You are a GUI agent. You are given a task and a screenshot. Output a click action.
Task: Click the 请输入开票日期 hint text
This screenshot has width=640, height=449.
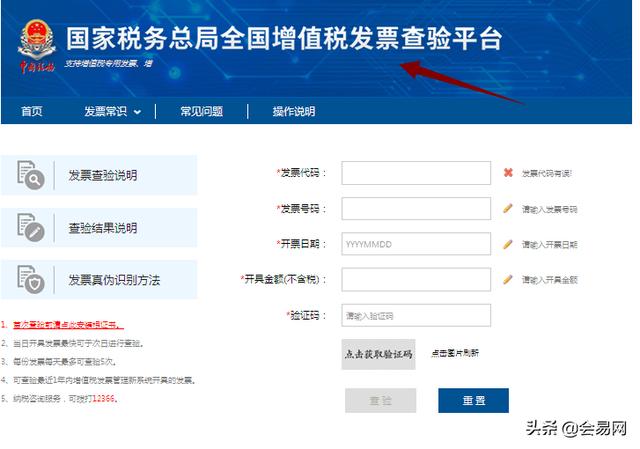[549, 245]
